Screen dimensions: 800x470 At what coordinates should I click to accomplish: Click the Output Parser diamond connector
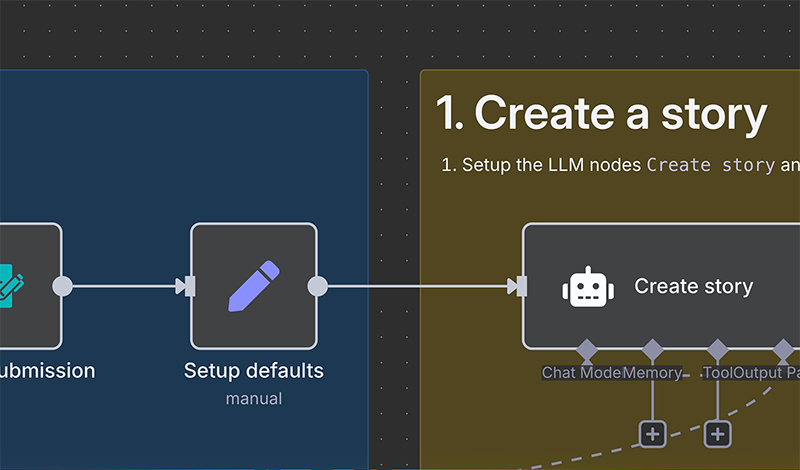(783, 351)
